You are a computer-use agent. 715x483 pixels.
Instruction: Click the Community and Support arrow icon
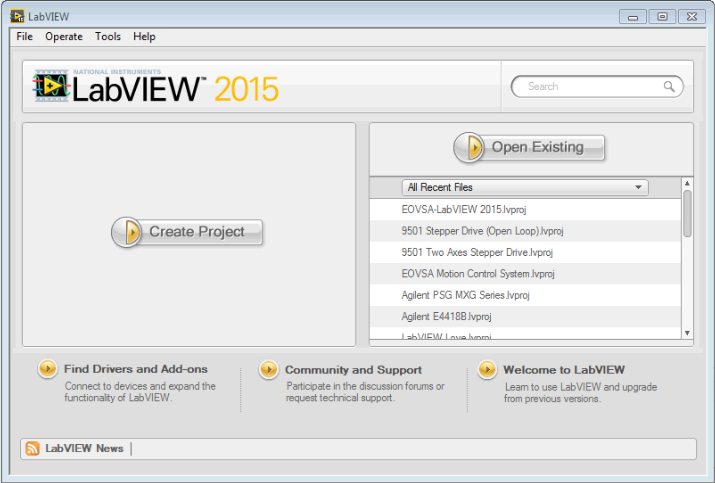click(x=269, y=369)
